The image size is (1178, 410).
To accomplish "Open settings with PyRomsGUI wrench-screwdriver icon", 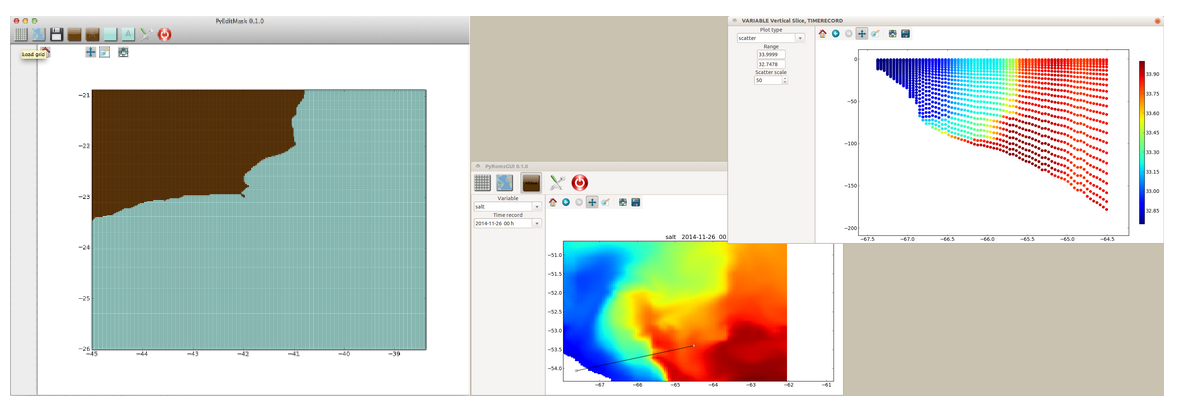I will [x=556, y=183].
